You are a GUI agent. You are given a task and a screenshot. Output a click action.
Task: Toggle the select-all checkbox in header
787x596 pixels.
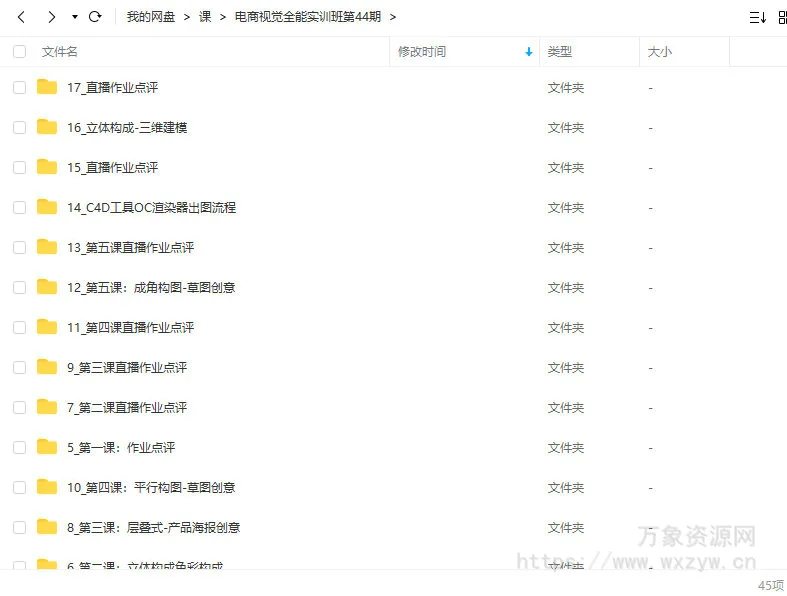coord(19,52)
